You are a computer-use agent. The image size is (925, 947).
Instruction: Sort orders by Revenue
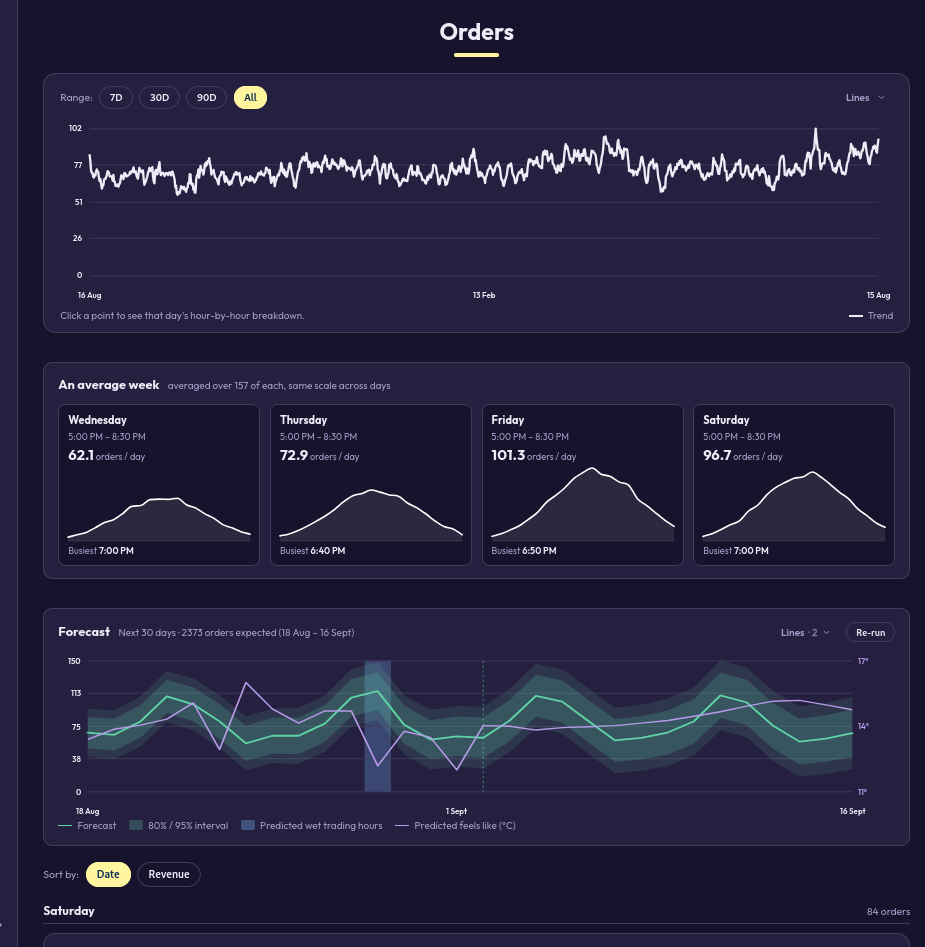pos(169,875)
